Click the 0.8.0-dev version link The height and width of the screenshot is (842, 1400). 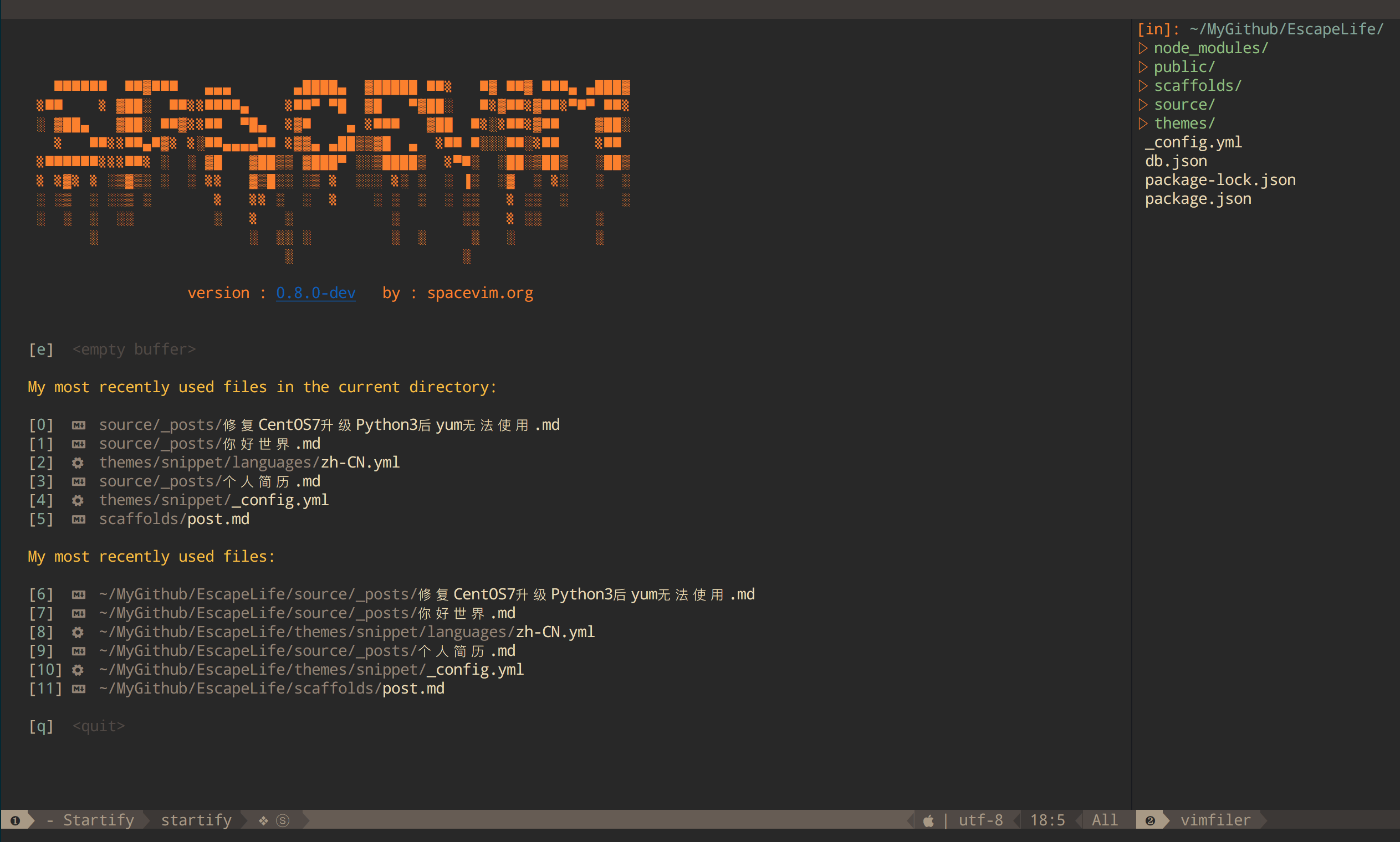click(315, 293)
